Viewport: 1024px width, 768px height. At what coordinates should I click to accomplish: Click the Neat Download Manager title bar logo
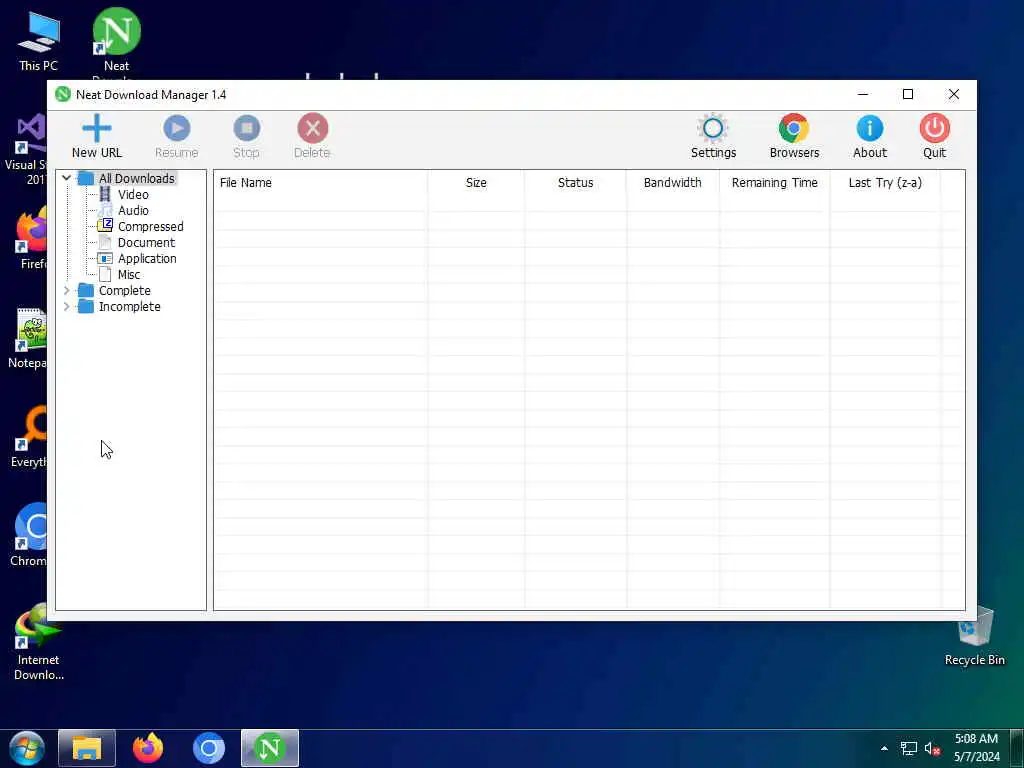pyautogui.click(x=63, y=95)
